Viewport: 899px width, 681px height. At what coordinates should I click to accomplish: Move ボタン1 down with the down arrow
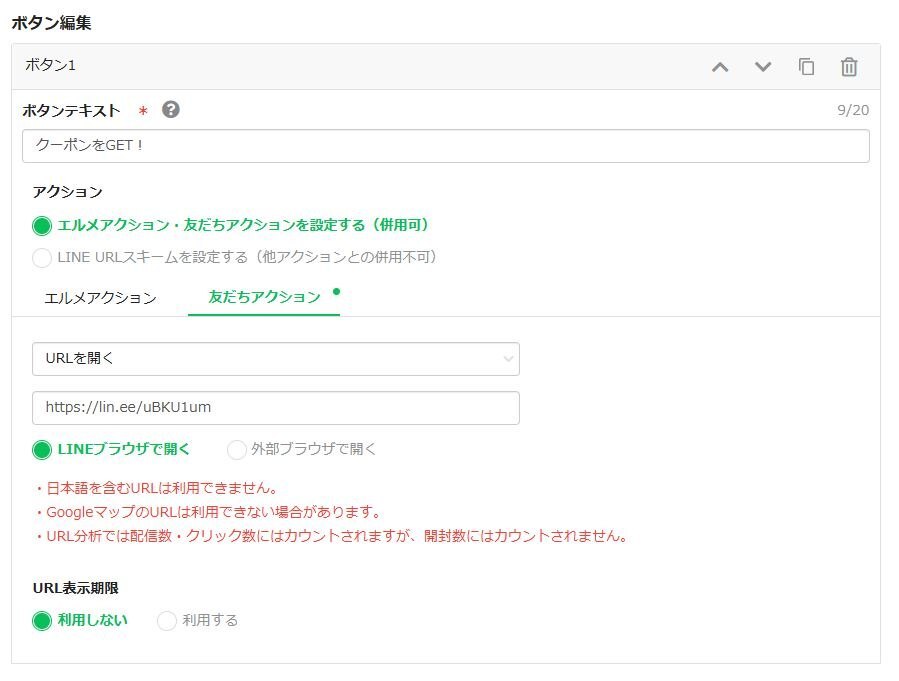763,67
